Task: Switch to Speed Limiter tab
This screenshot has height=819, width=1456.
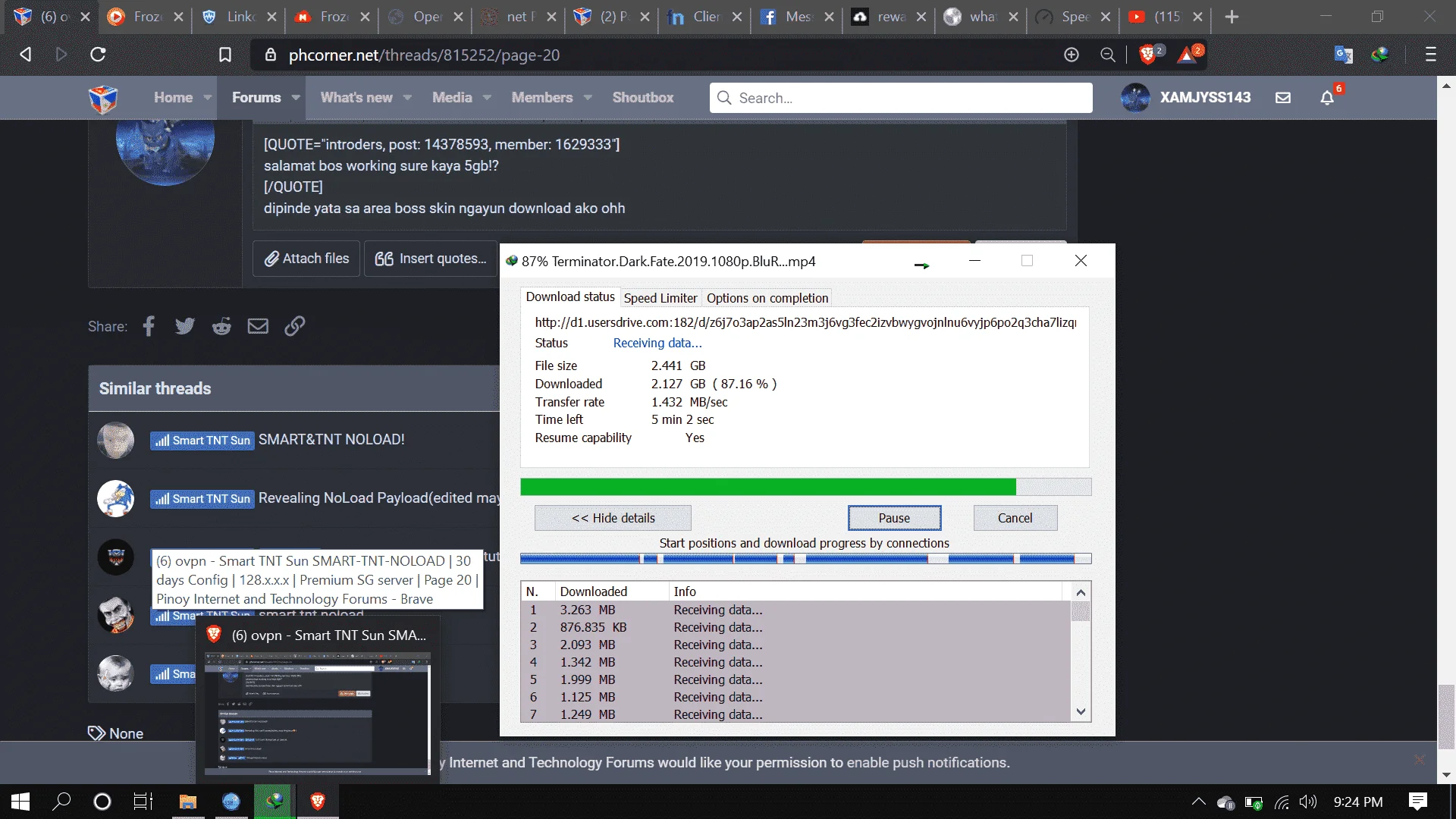Action: 660,298
